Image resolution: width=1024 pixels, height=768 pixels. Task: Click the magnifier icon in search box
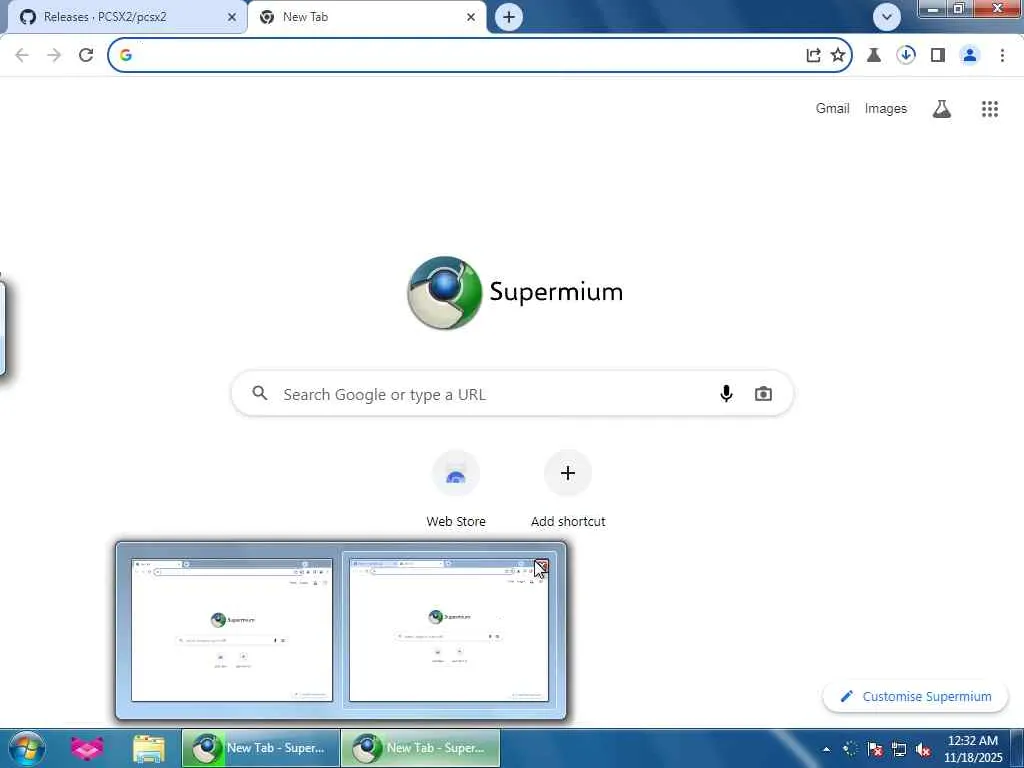pyautogui.click(x=260, y=393)
